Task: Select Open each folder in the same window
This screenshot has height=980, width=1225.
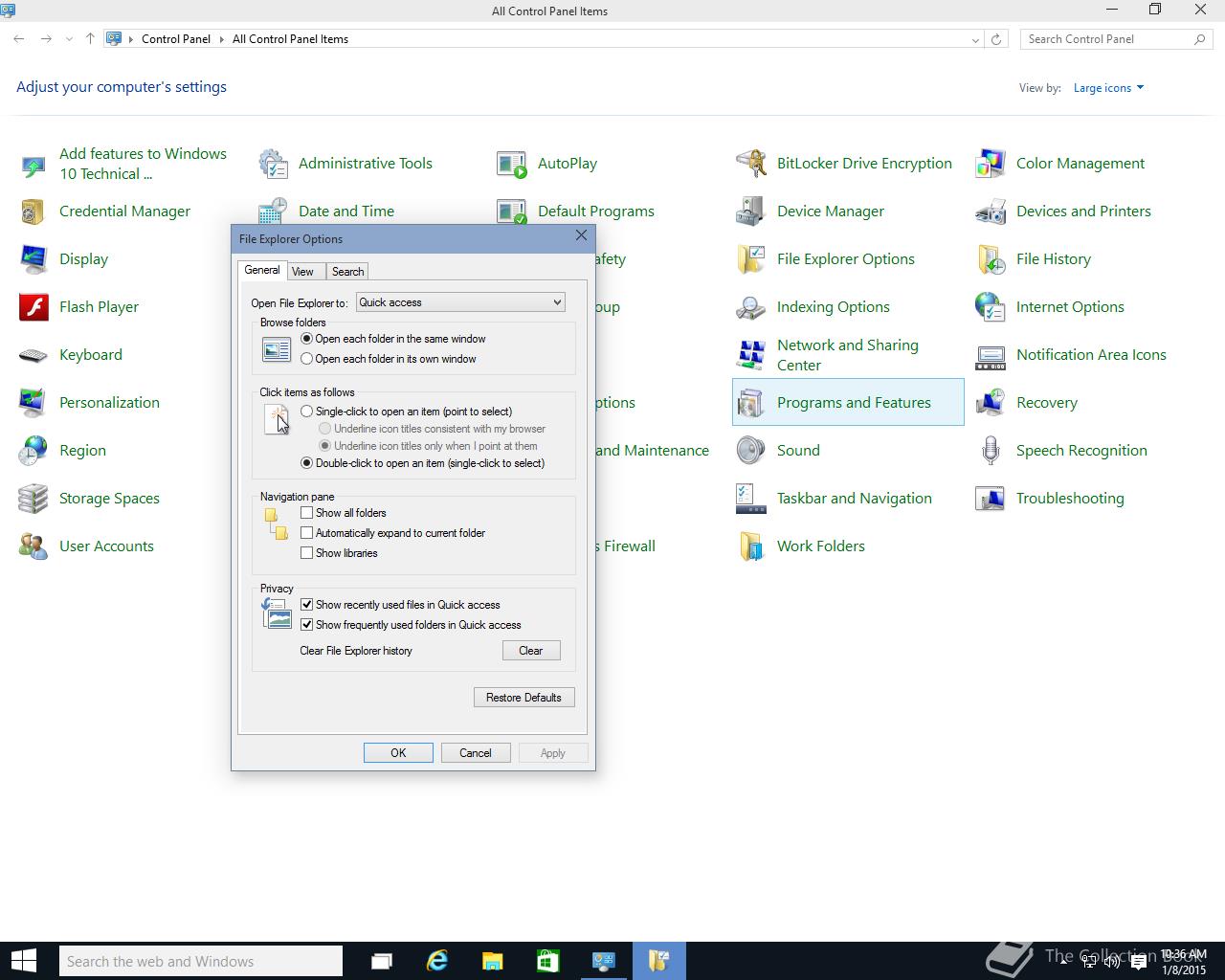Action: [x=306, y=339]
